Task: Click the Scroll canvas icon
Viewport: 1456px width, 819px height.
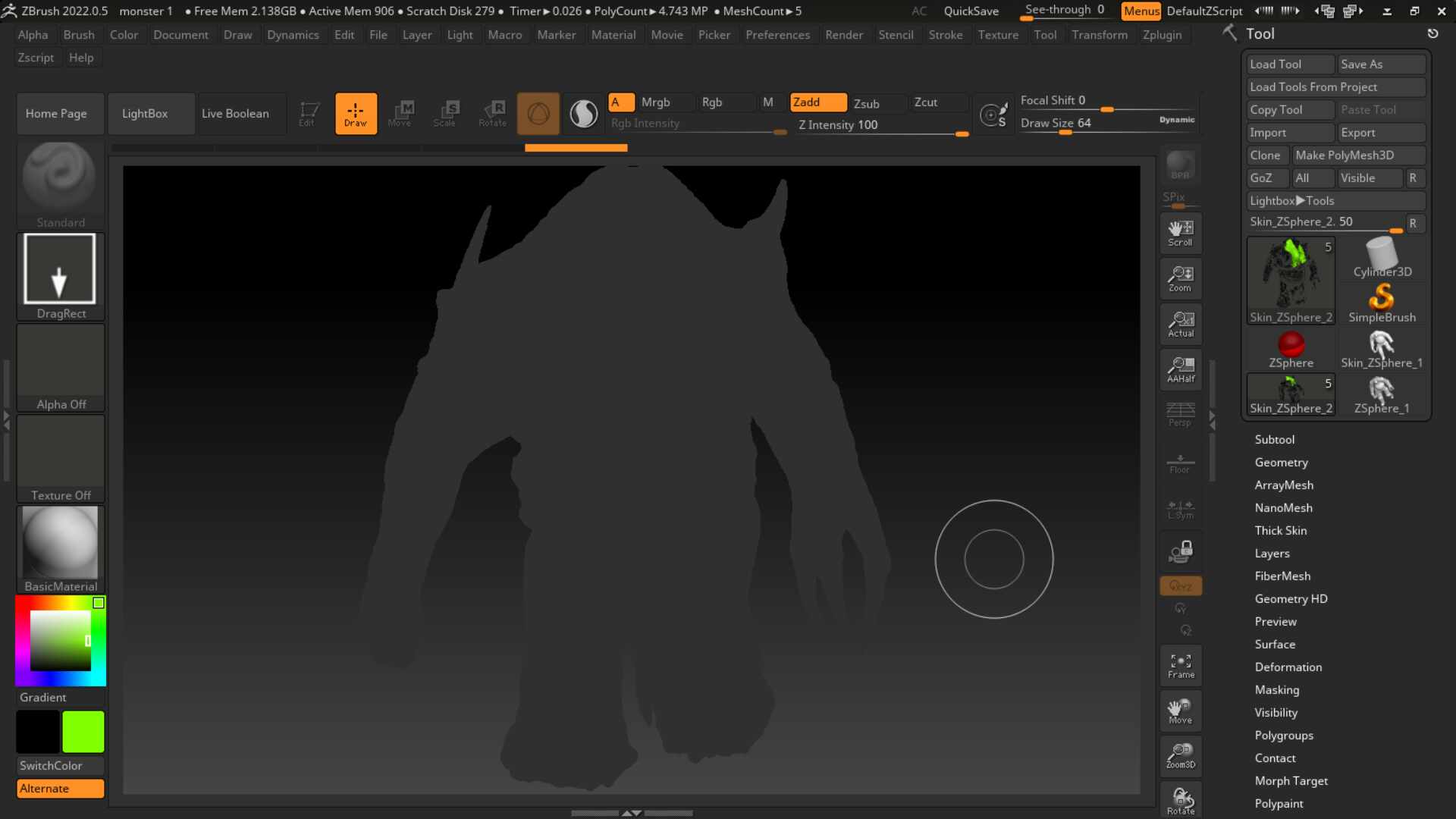Action: [x=1181, y=234]
